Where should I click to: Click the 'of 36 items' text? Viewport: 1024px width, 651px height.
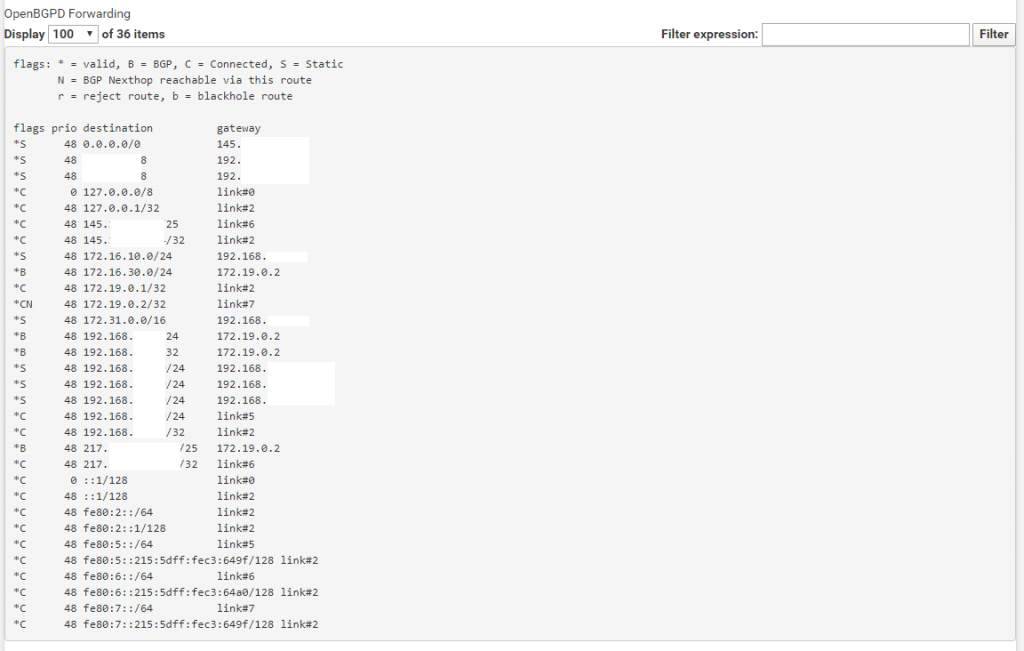pyautogui.click(x=133, y=34)
